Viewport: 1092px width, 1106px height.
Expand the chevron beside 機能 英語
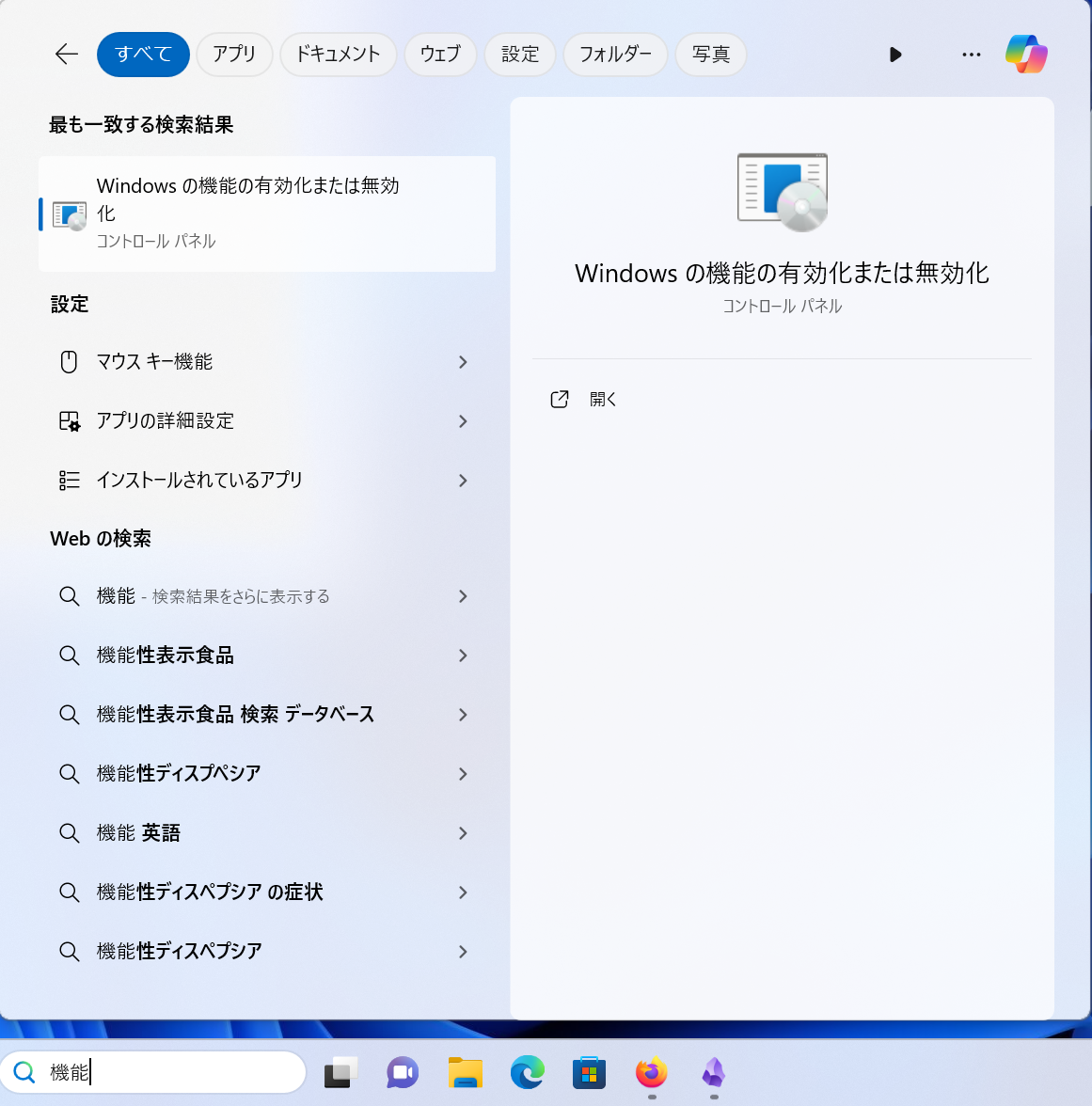463,833
